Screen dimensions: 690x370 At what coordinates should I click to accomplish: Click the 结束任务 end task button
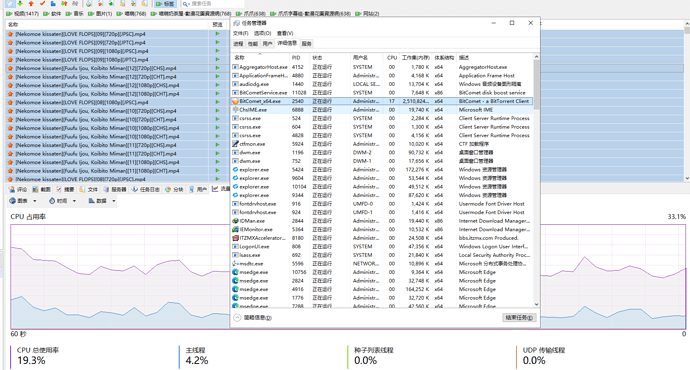tap(519, 317)
